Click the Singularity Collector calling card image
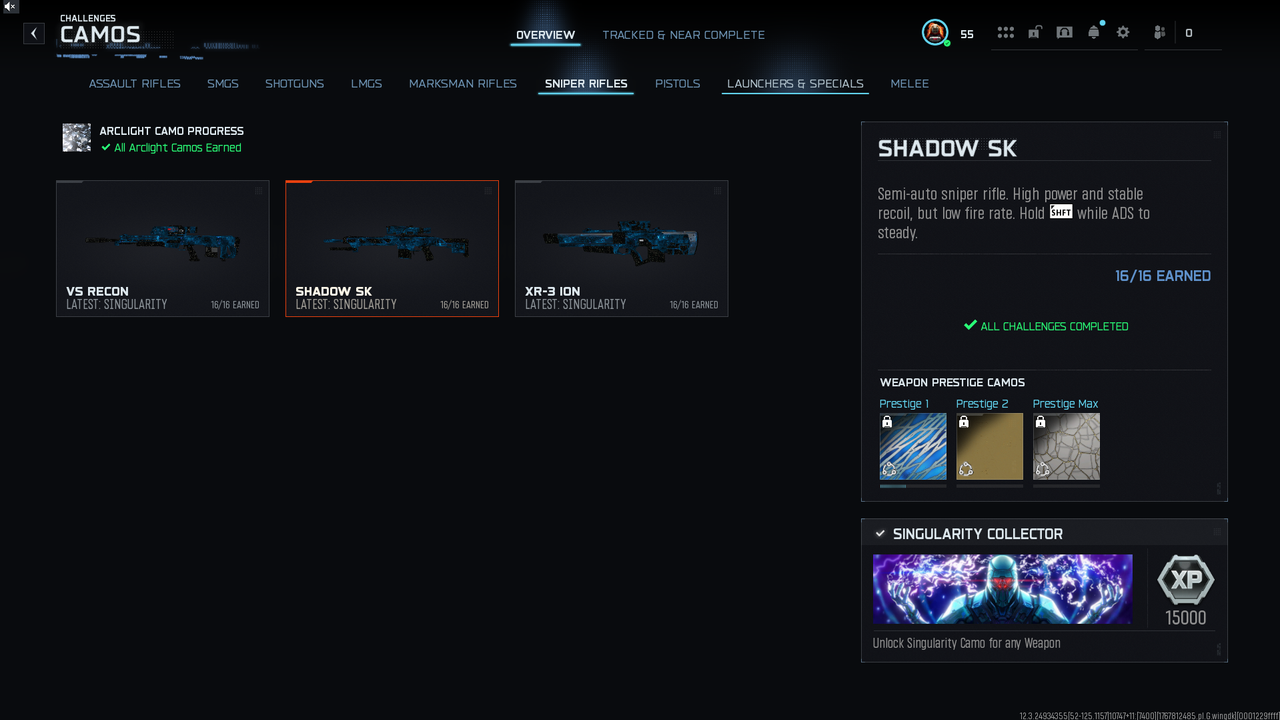The width and height of the screenshot is (1280, 720). [x=1003, y=589]
